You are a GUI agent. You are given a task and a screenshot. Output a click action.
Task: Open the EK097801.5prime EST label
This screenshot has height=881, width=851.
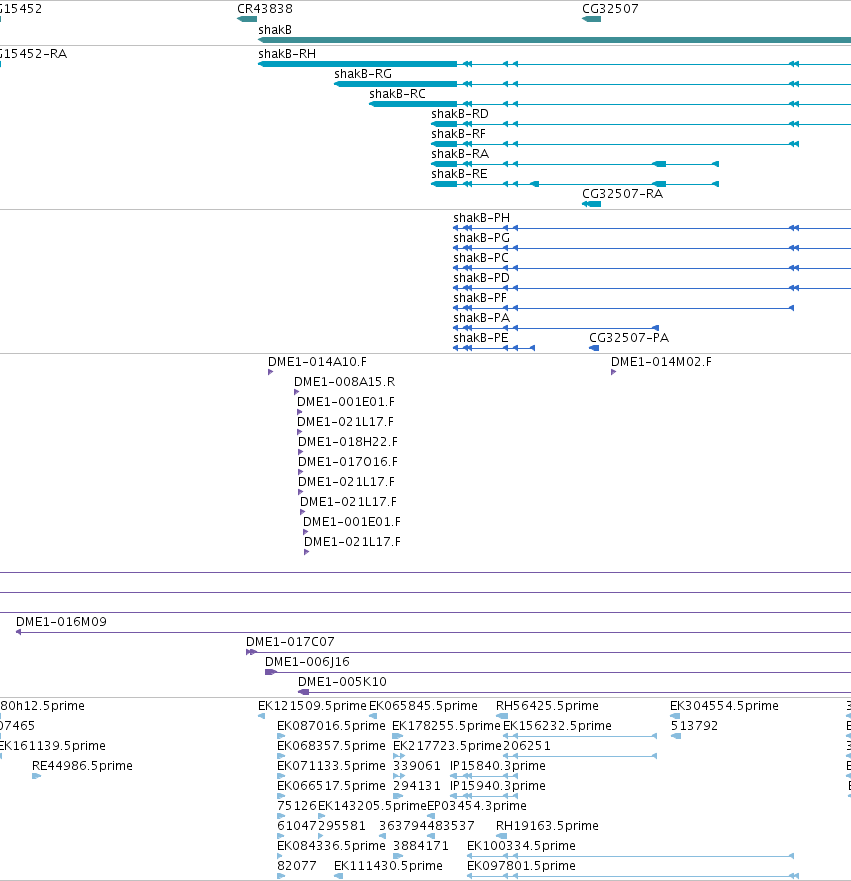coord(521,866)
